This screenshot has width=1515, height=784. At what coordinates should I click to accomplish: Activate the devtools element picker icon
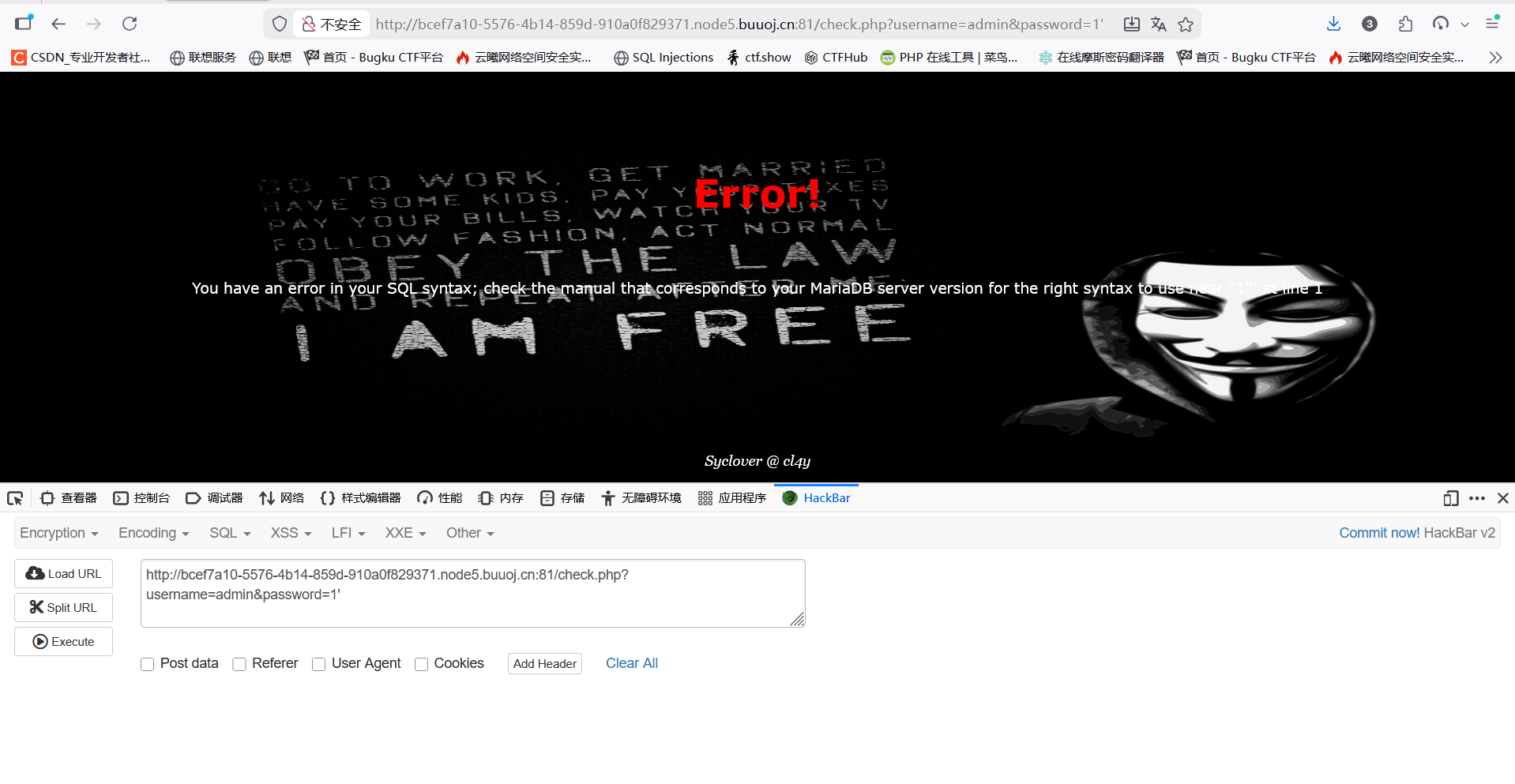15,498
